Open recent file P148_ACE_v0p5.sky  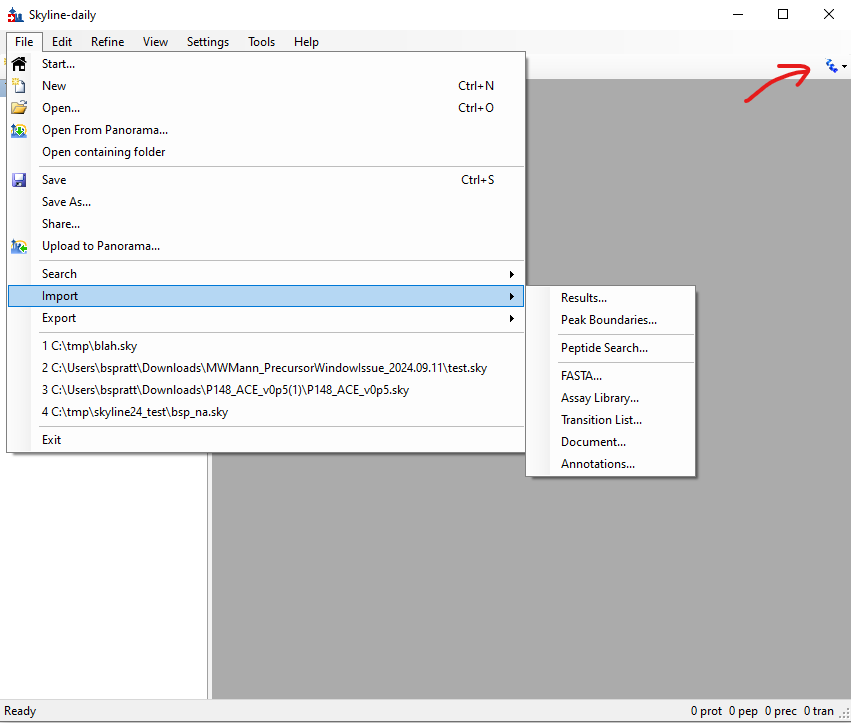click(x=225, y=390)
